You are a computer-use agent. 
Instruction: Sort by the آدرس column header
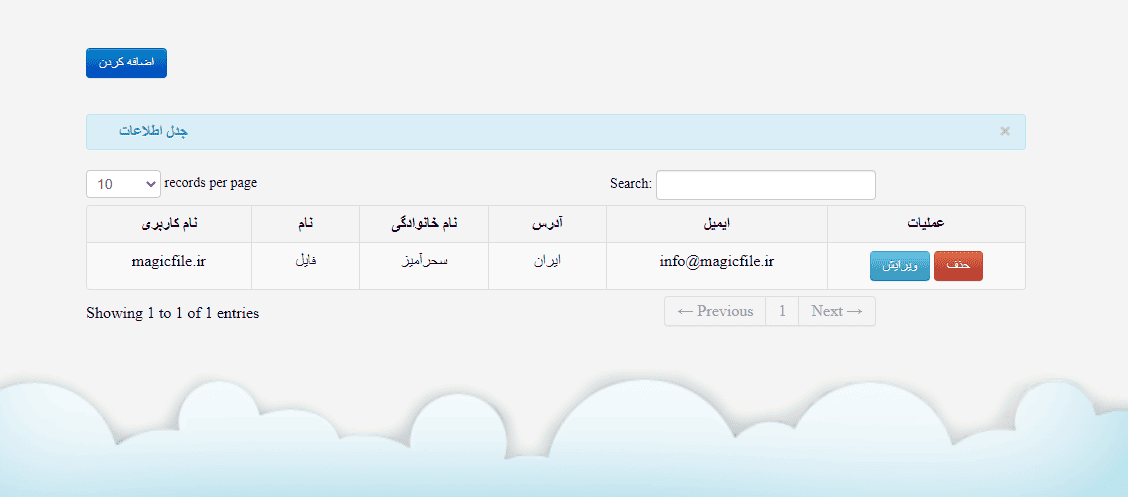[547, 224]
